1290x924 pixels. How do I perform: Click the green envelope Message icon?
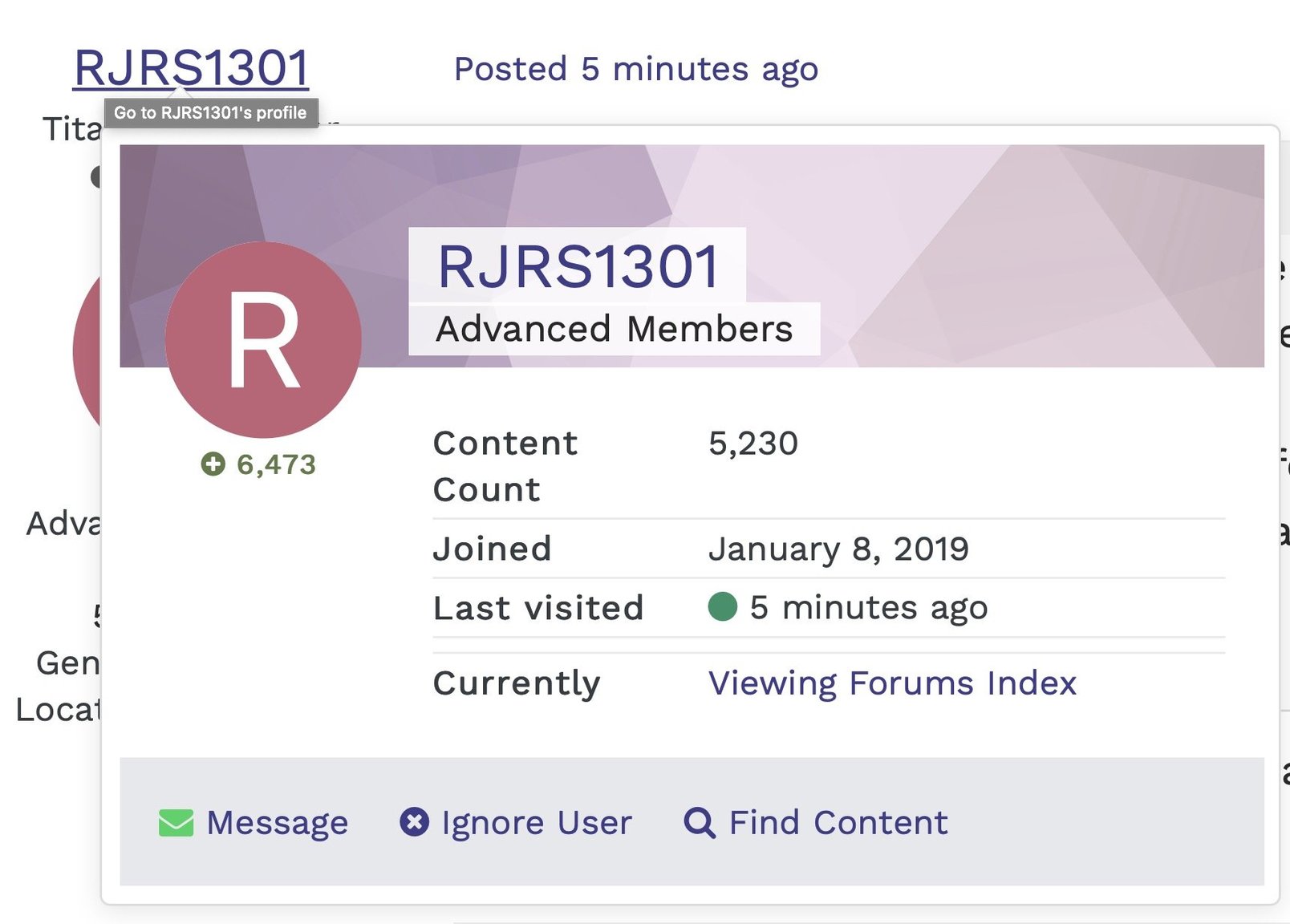click(x=176, y=823)
